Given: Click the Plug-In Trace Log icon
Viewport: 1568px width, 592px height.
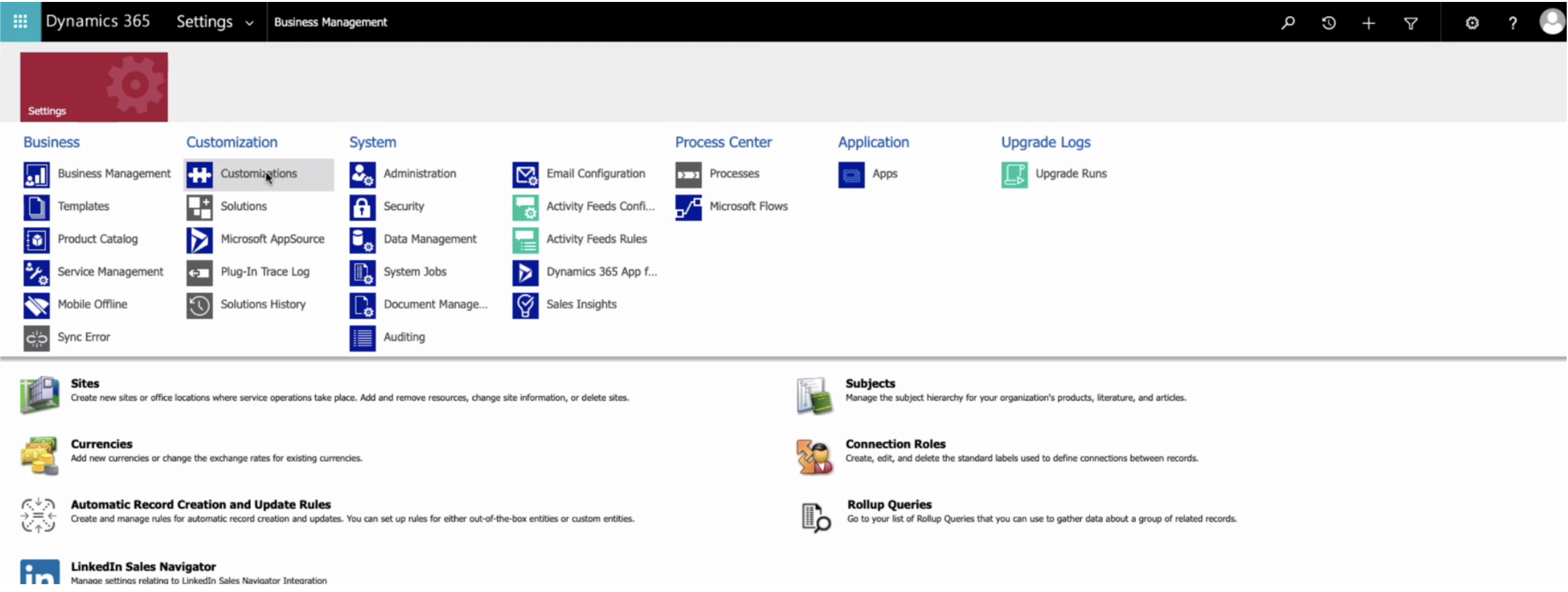Looking at the screenshot, I should pos(199,272).
